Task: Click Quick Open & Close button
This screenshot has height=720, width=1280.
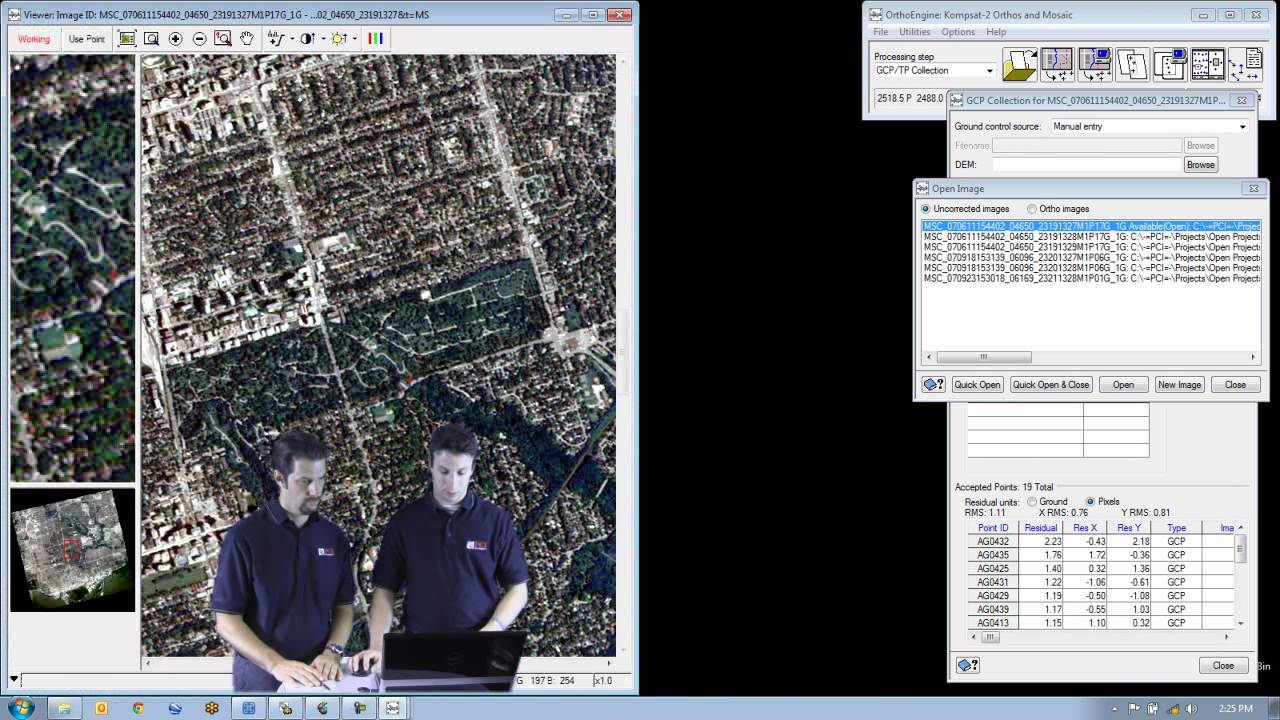Action: [1051, 385]
